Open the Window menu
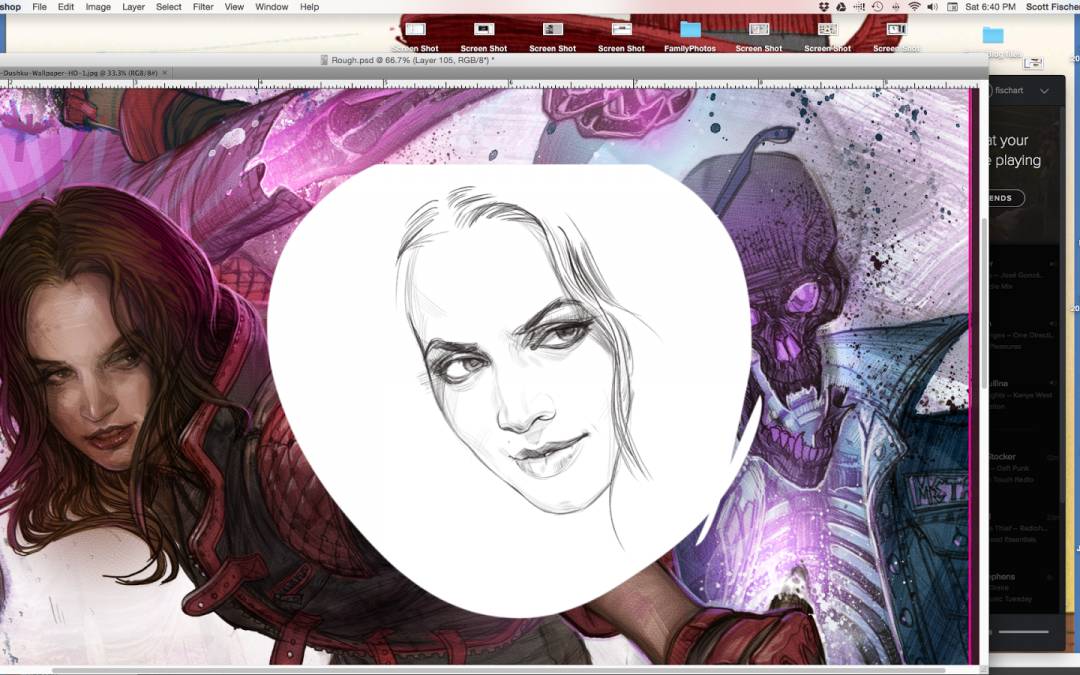The image size is (1080, 675). (x=271, y=7)
